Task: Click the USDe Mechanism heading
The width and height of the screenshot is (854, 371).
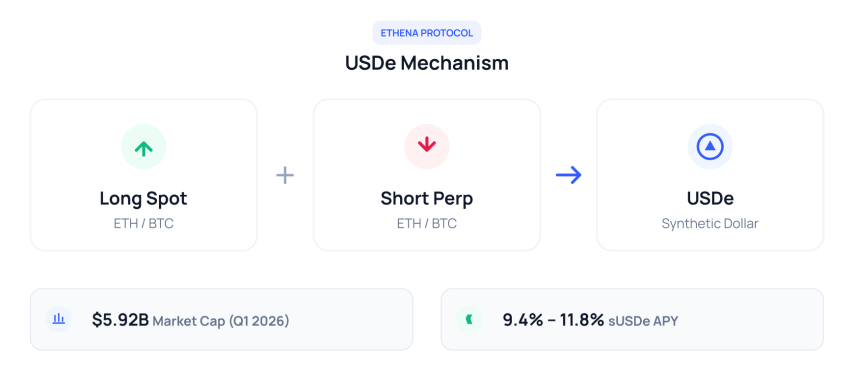Action: click(x=426, y=63)
